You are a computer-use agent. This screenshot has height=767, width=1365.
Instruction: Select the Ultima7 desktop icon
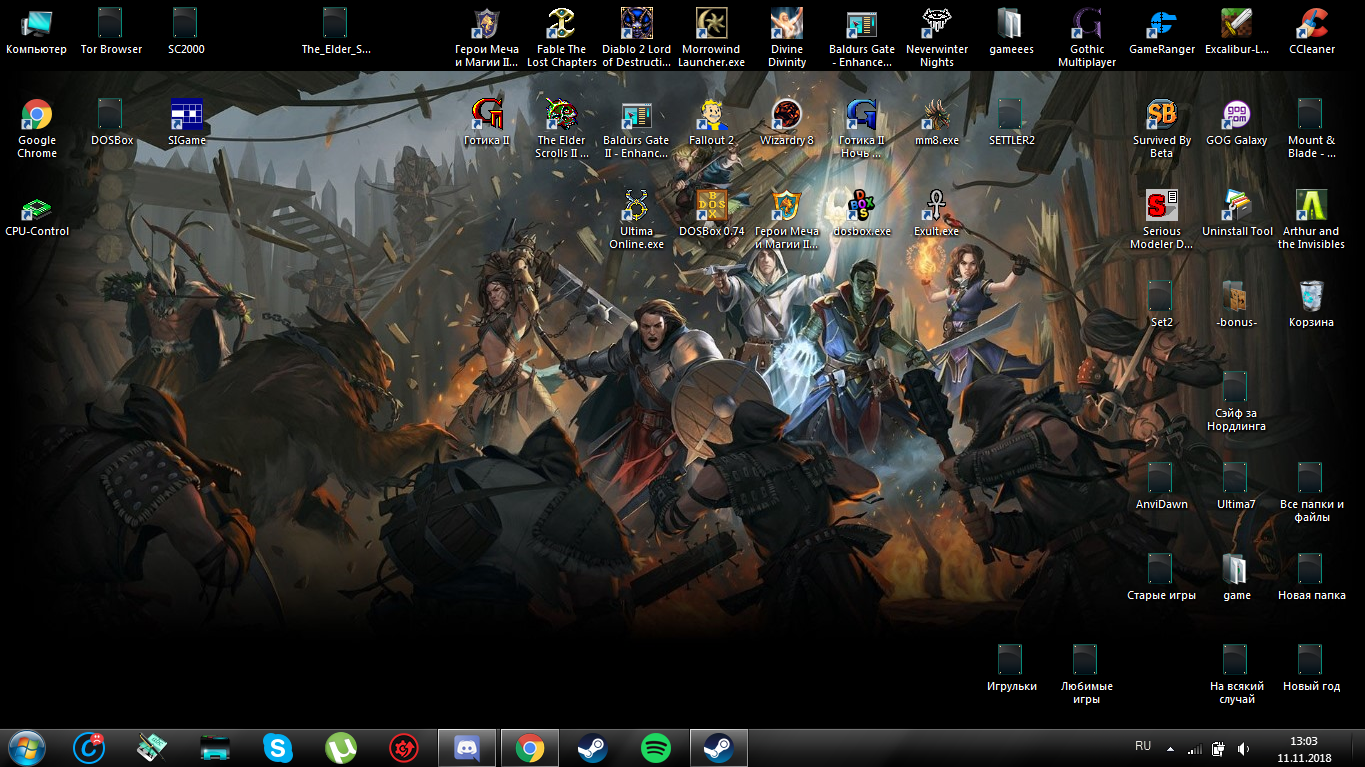click(1237, 486)
